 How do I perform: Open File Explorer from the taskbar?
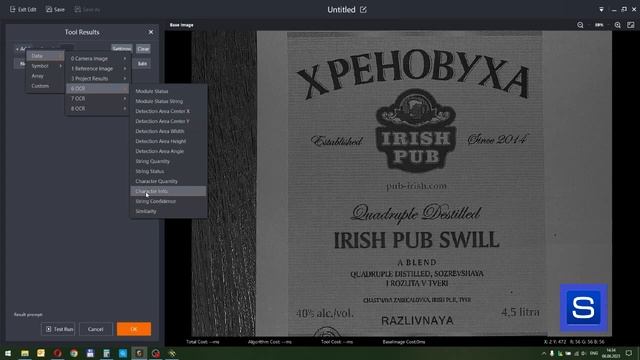click(x=24, y=353)
